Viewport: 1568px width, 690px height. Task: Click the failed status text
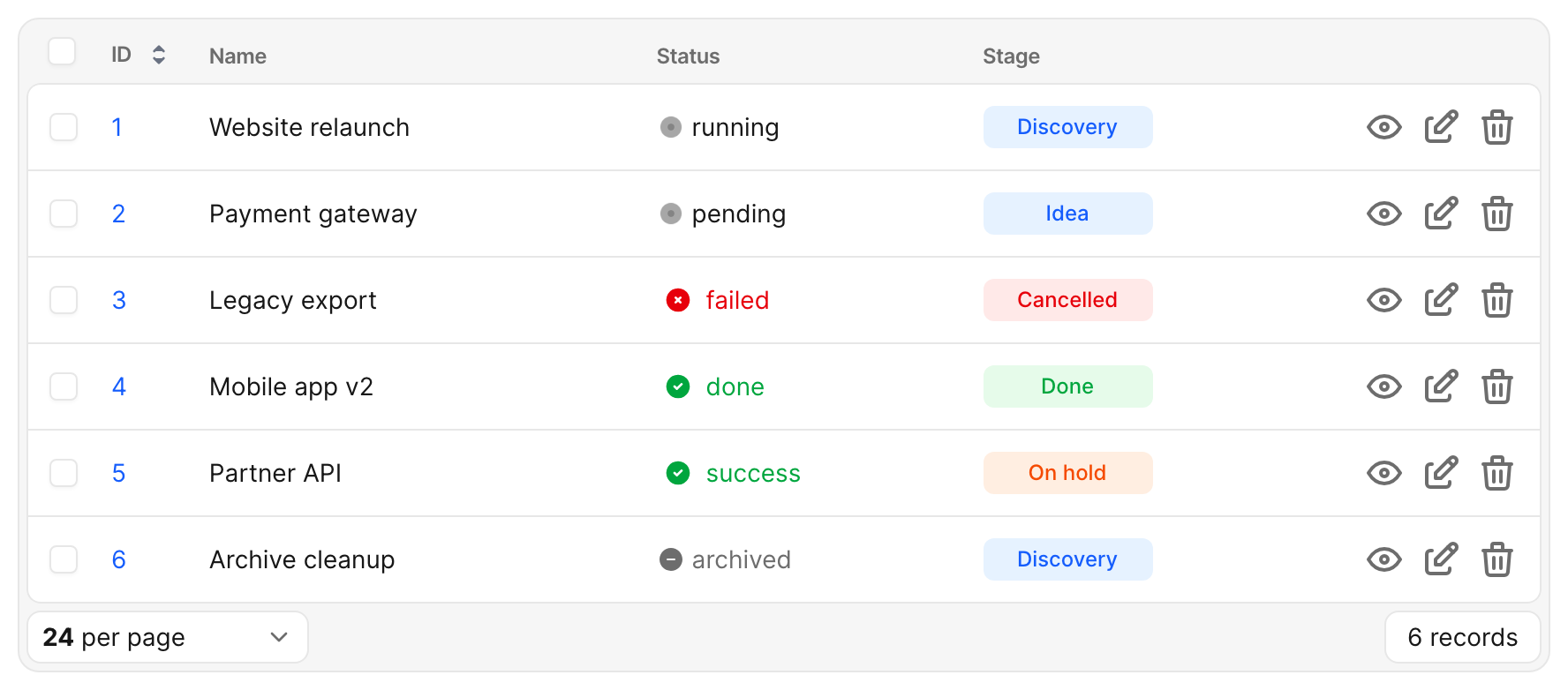(x=737, y=300)
